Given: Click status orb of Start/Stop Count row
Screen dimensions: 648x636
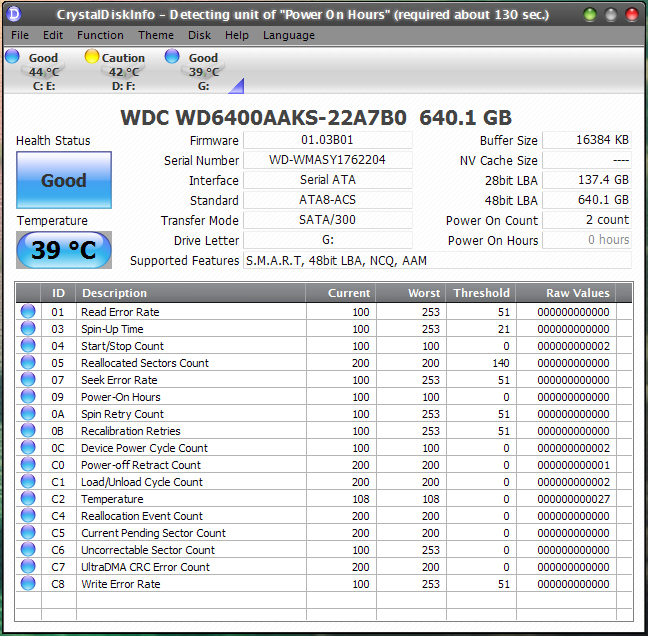Looking at the screenshot, I should click(28, 345).
